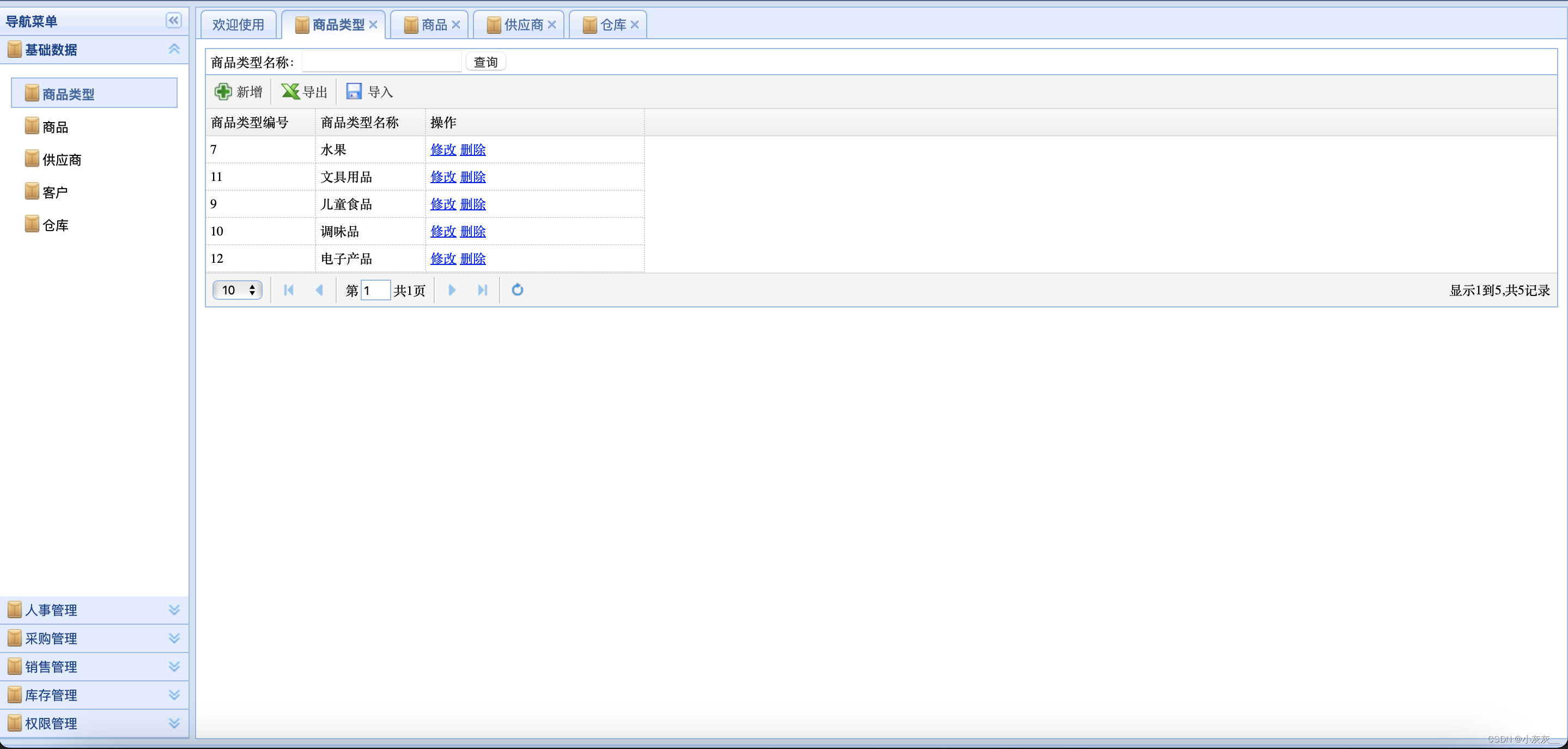Viewport: 1568px width, 749px height.
Task: Close the 商品类型 tab
Action: pyautogui.click(x=373, y=25)
